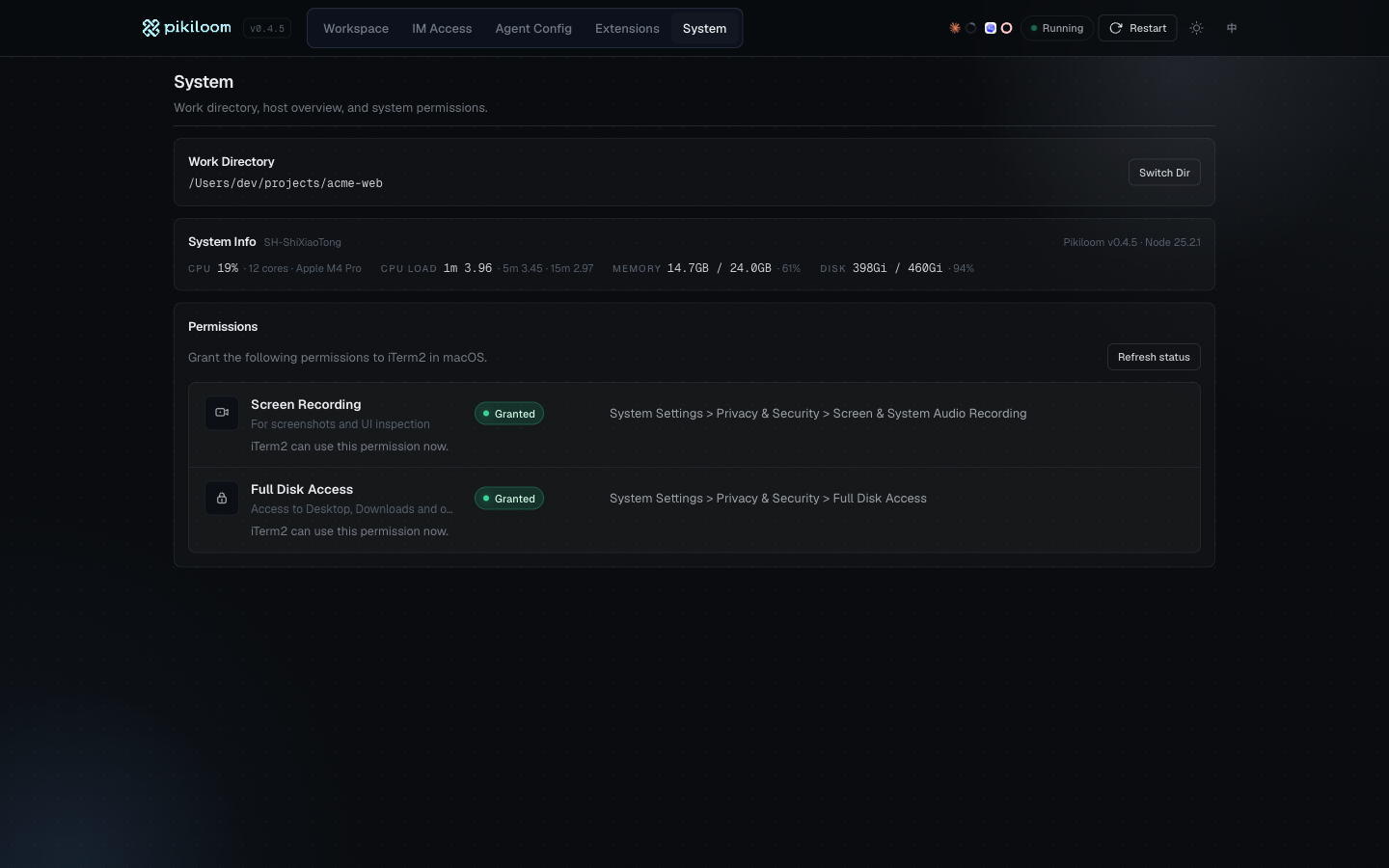Screen dimensions: 1389x868
Task: Click 'Access to Desktop, Downloads' description
Action: 352,509
